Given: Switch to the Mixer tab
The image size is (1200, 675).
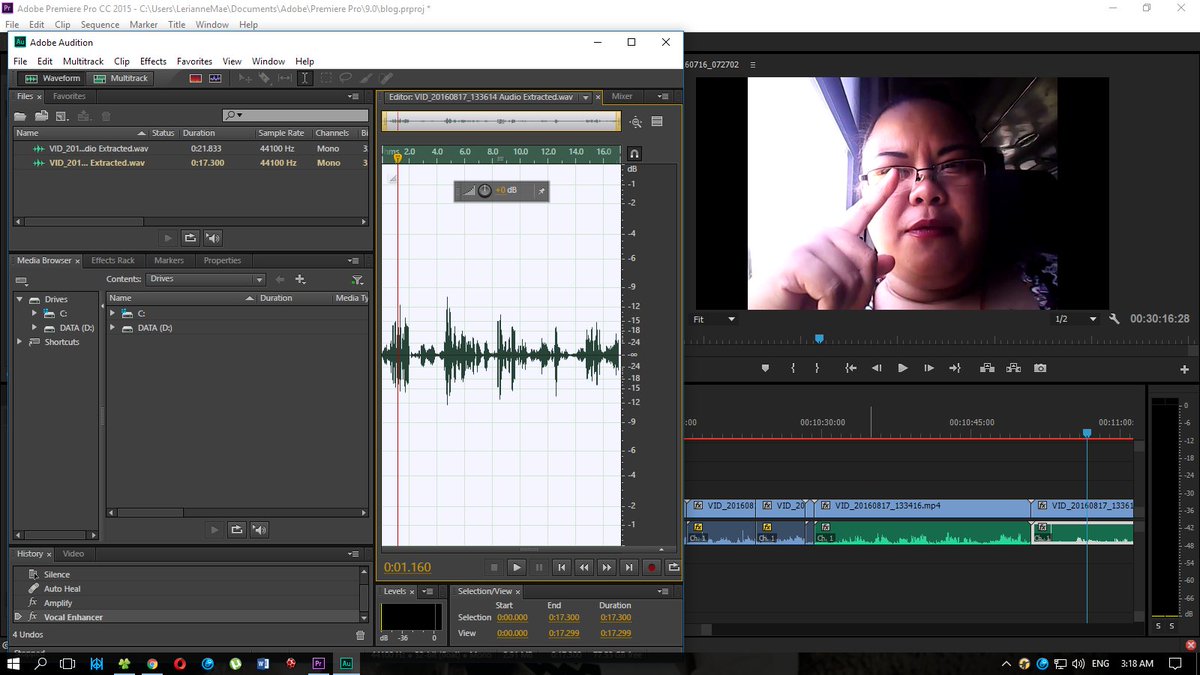Looking at the screenshot, I should (622, 97).
